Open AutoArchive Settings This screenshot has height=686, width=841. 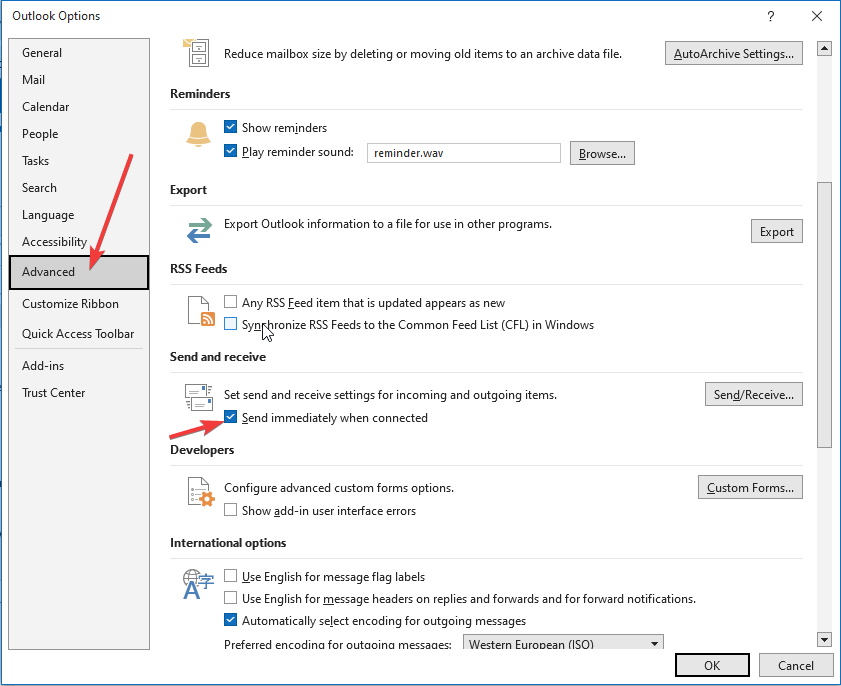[733, 52]
